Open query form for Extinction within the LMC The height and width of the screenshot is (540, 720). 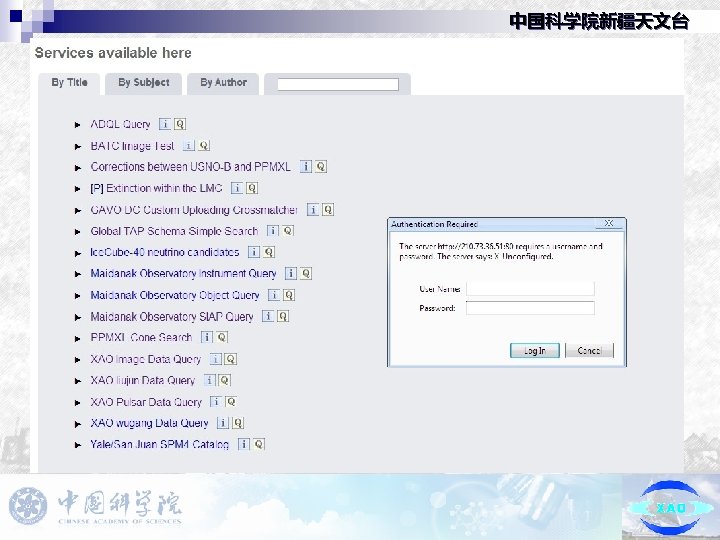(x=252, y=188)
